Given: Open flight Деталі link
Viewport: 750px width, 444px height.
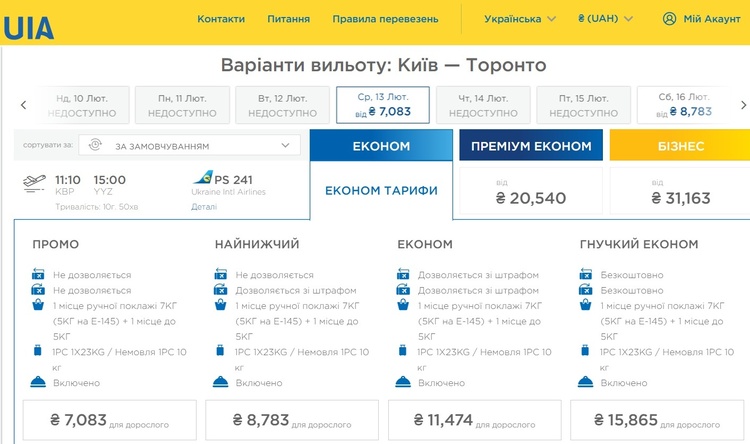Looking at the screenshot, I should coord(204,207).
